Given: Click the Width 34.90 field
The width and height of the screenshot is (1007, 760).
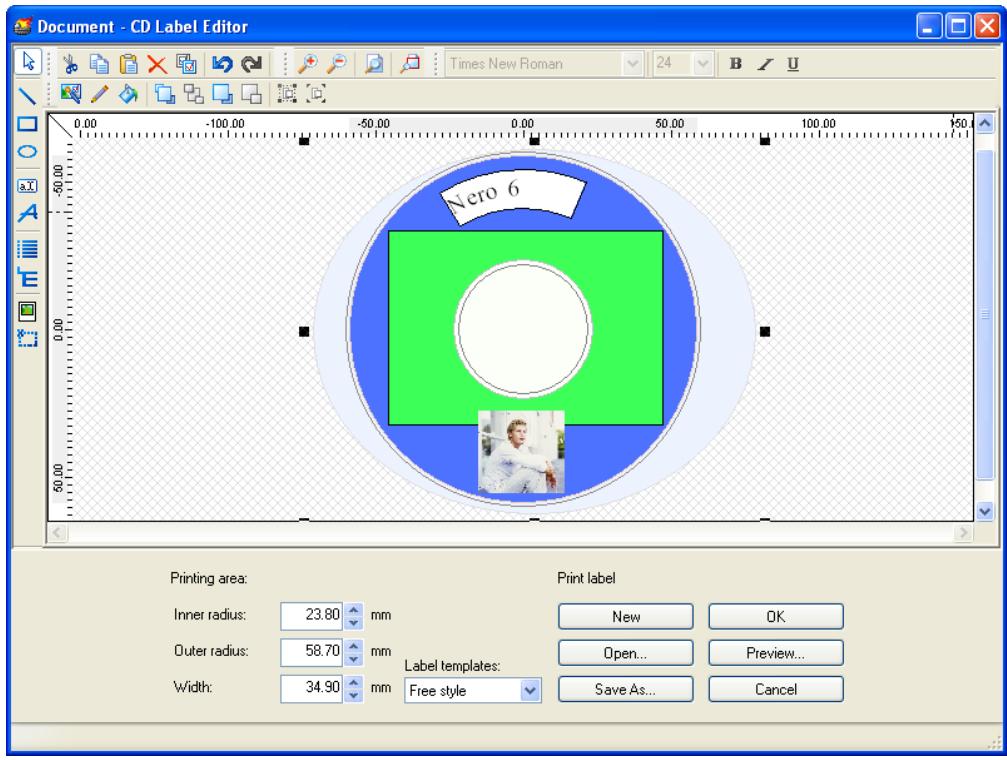Looking at the screenshot, I should point(312,688).
